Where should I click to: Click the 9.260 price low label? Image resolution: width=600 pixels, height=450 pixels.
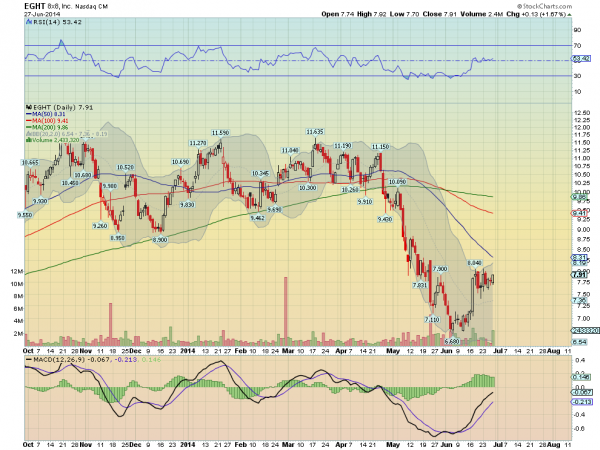100,226
